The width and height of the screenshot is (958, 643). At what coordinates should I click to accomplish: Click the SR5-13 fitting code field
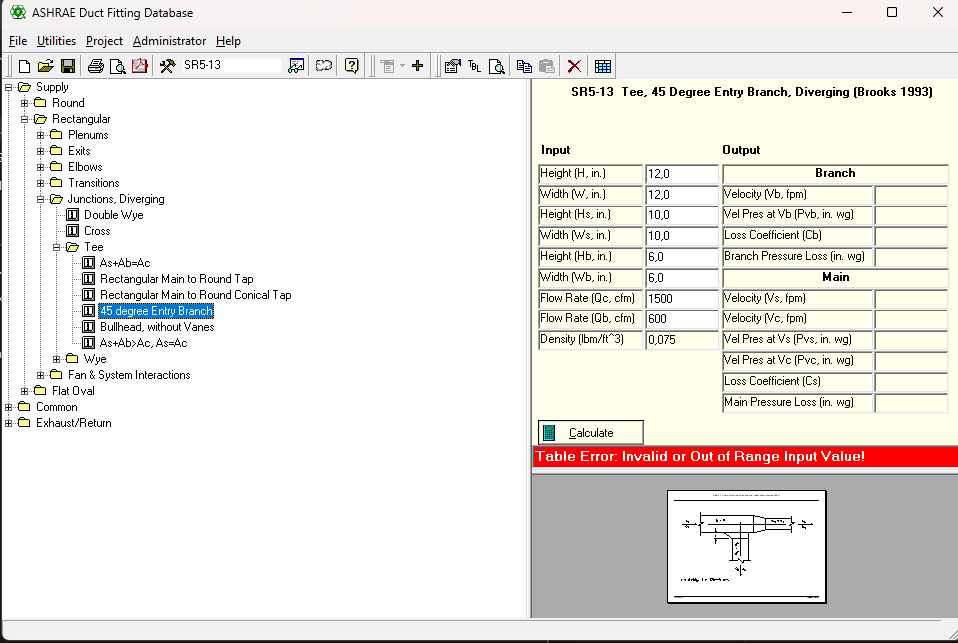tap(231, 65)
